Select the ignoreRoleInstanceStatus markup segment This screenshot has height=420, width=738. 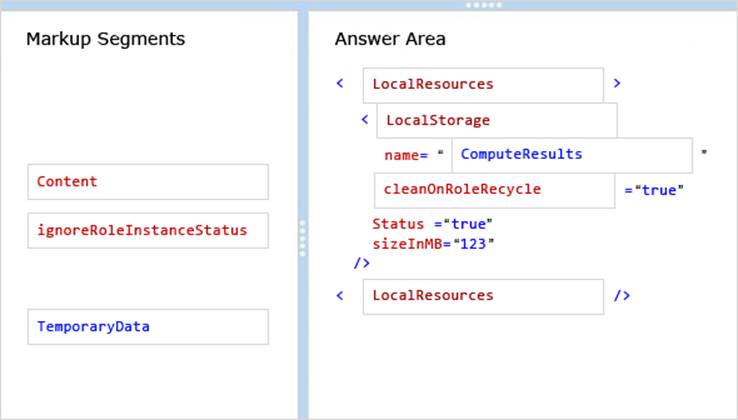click(x=147, y=230)
